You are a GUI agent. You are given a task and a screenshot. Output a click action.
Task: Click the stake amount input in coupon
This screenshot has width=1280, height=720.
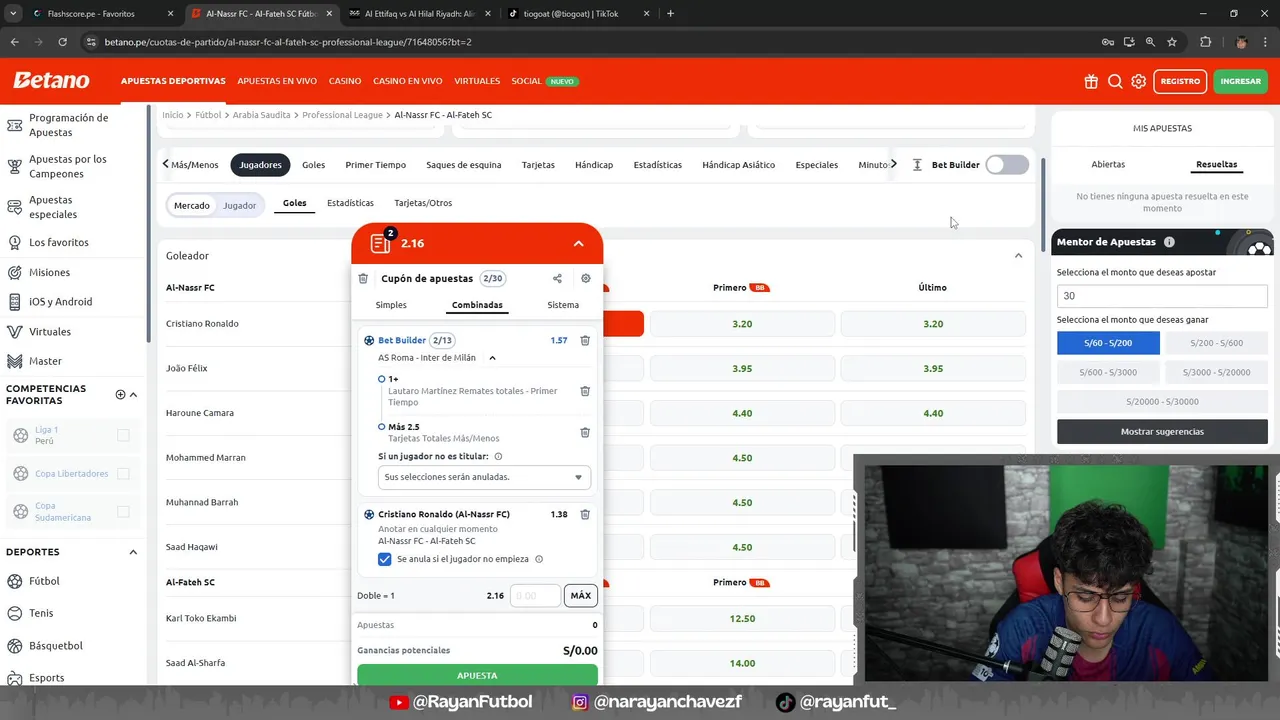click(x=535, y=596)
